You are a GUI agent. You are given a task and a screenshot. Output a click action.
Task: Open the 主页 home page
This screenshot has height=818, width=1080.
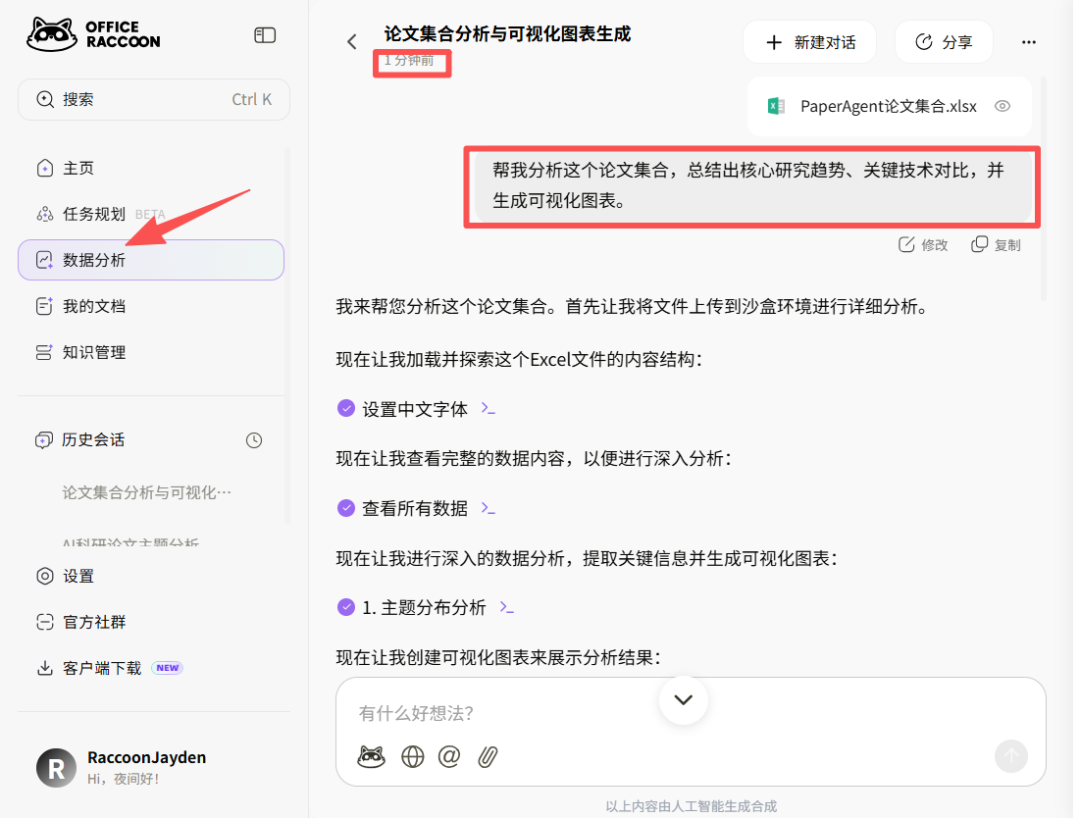coord(151,168)
